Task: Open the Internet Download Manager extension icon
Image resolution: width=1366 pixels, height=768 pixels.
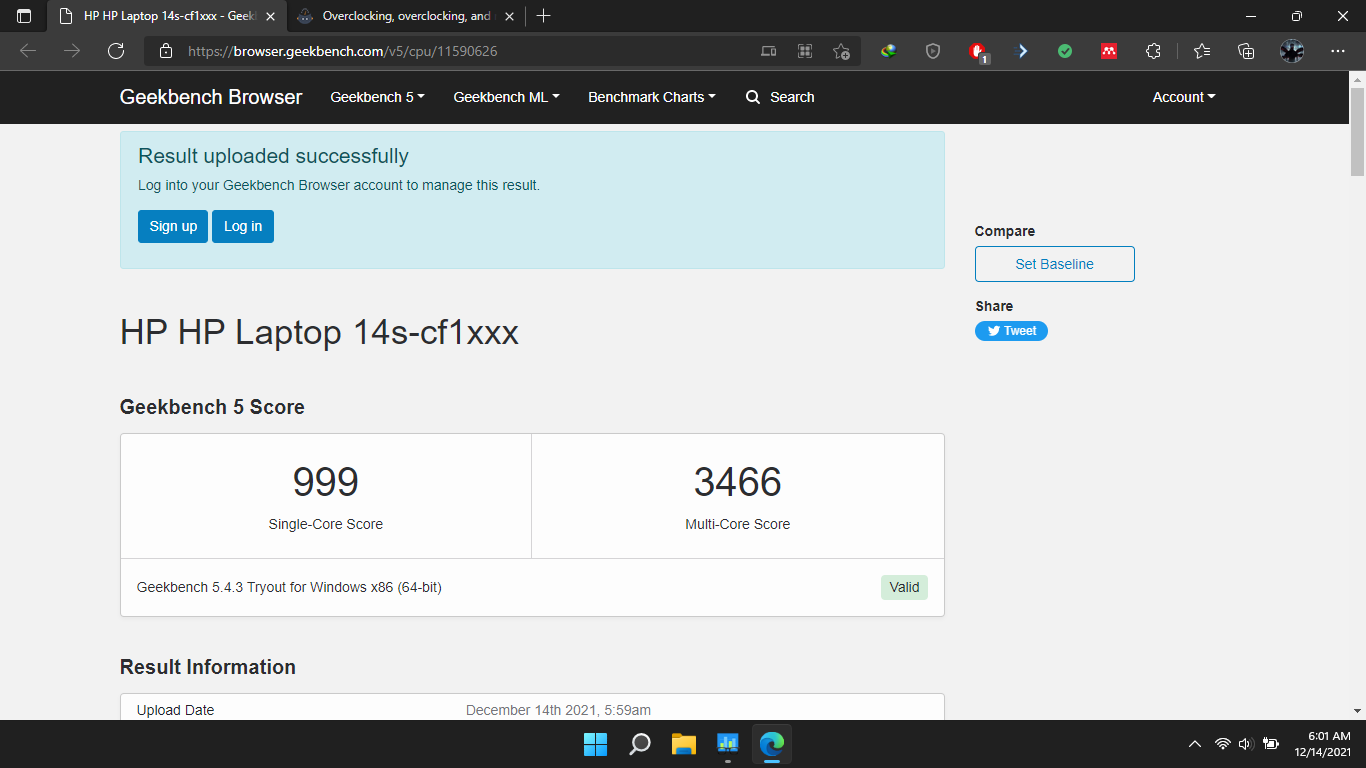Action: click(x=888, y=51)
